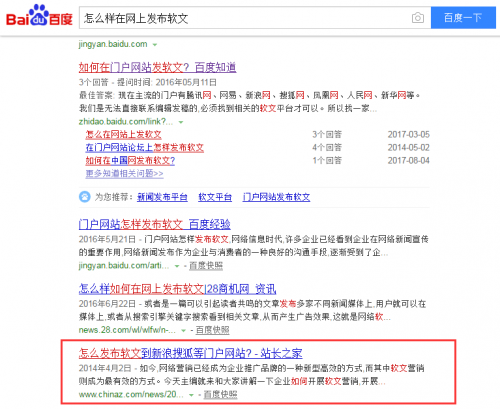Click the date 2017-08-04 in sub-results

409,161
